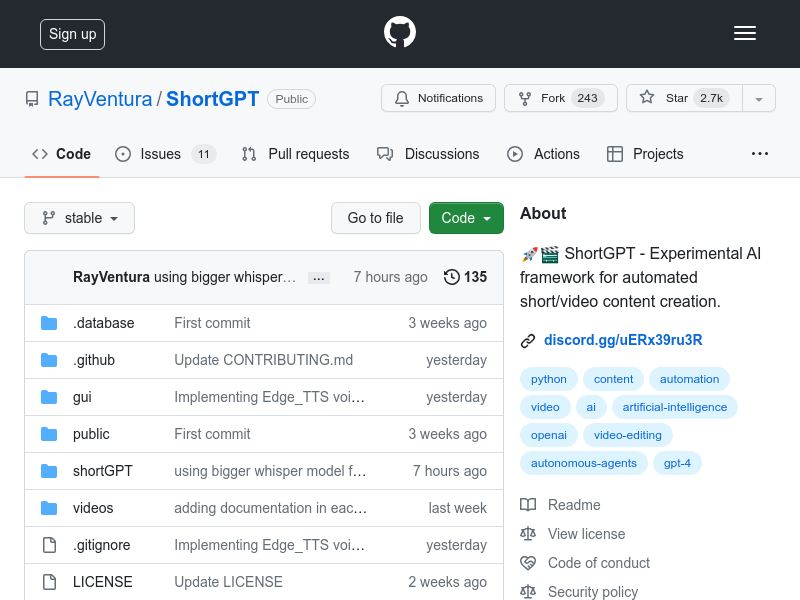800x600 pixels.
Task: Click the LICENSE file icon
Action: 49,582
